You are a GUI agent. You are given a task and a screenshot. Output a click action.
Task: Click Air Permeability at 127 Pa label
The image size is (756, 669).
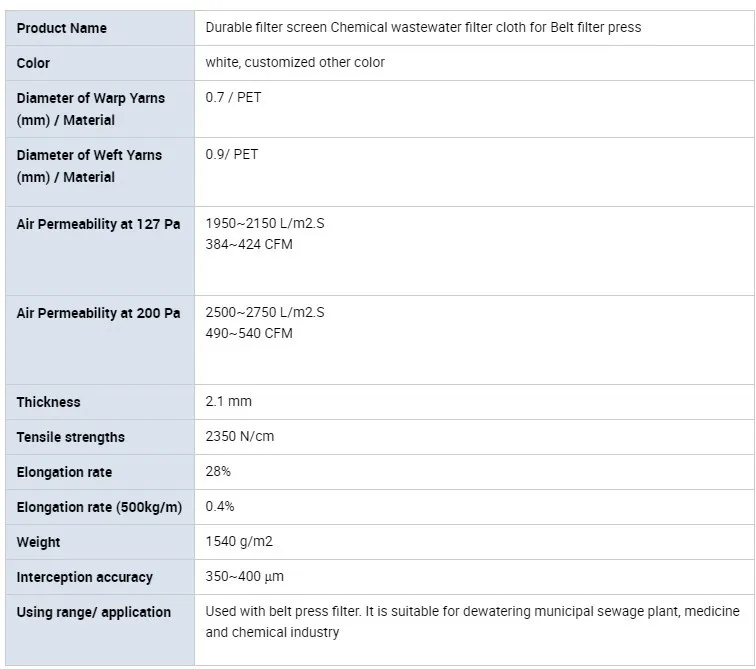click(98, 224)
